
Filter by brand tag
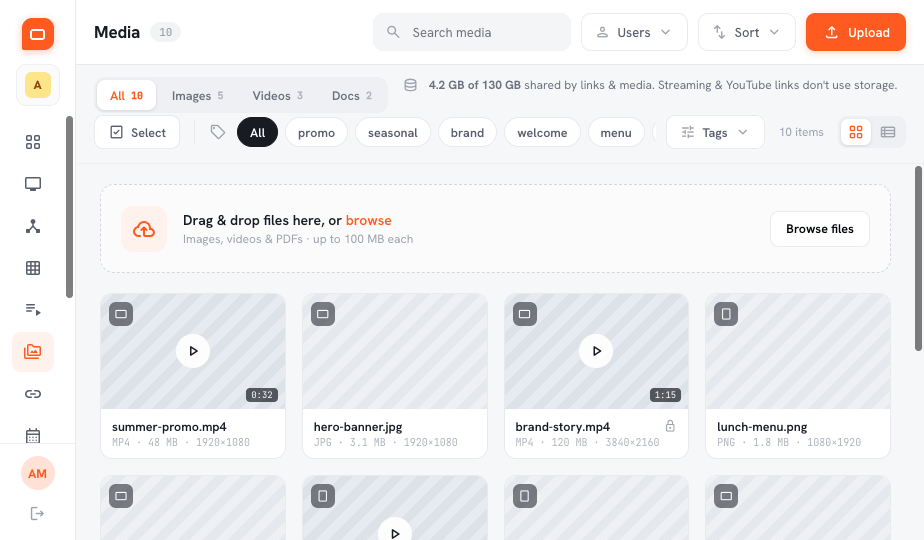467,133
